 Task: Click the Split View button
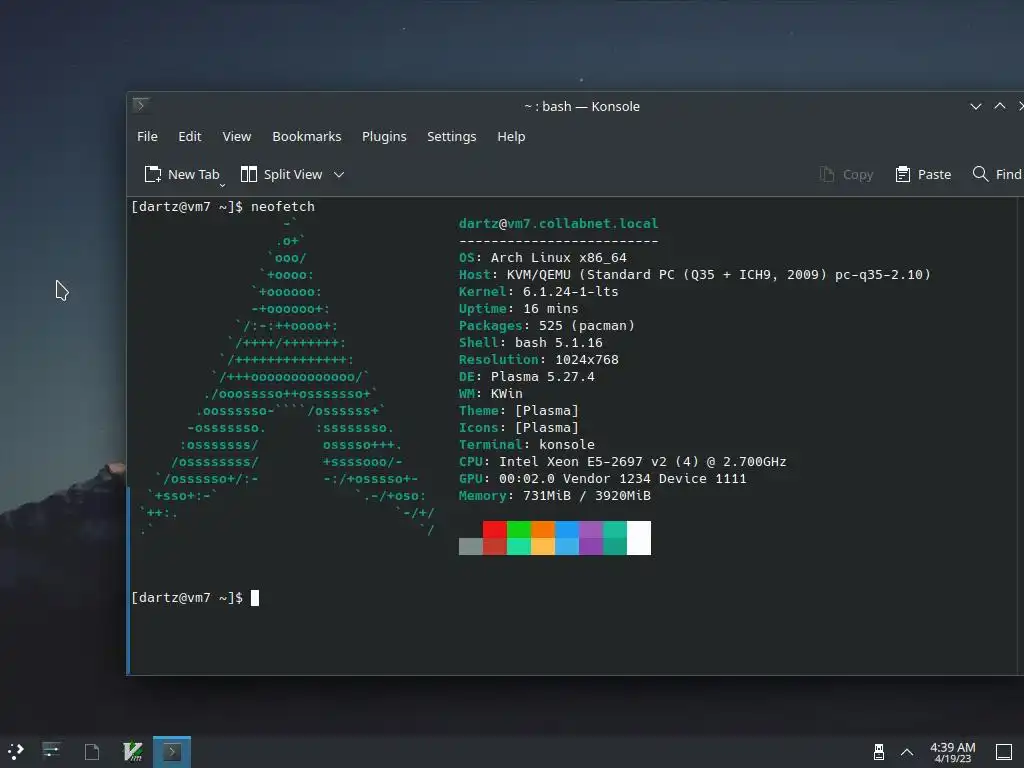(x=281, y=174)
